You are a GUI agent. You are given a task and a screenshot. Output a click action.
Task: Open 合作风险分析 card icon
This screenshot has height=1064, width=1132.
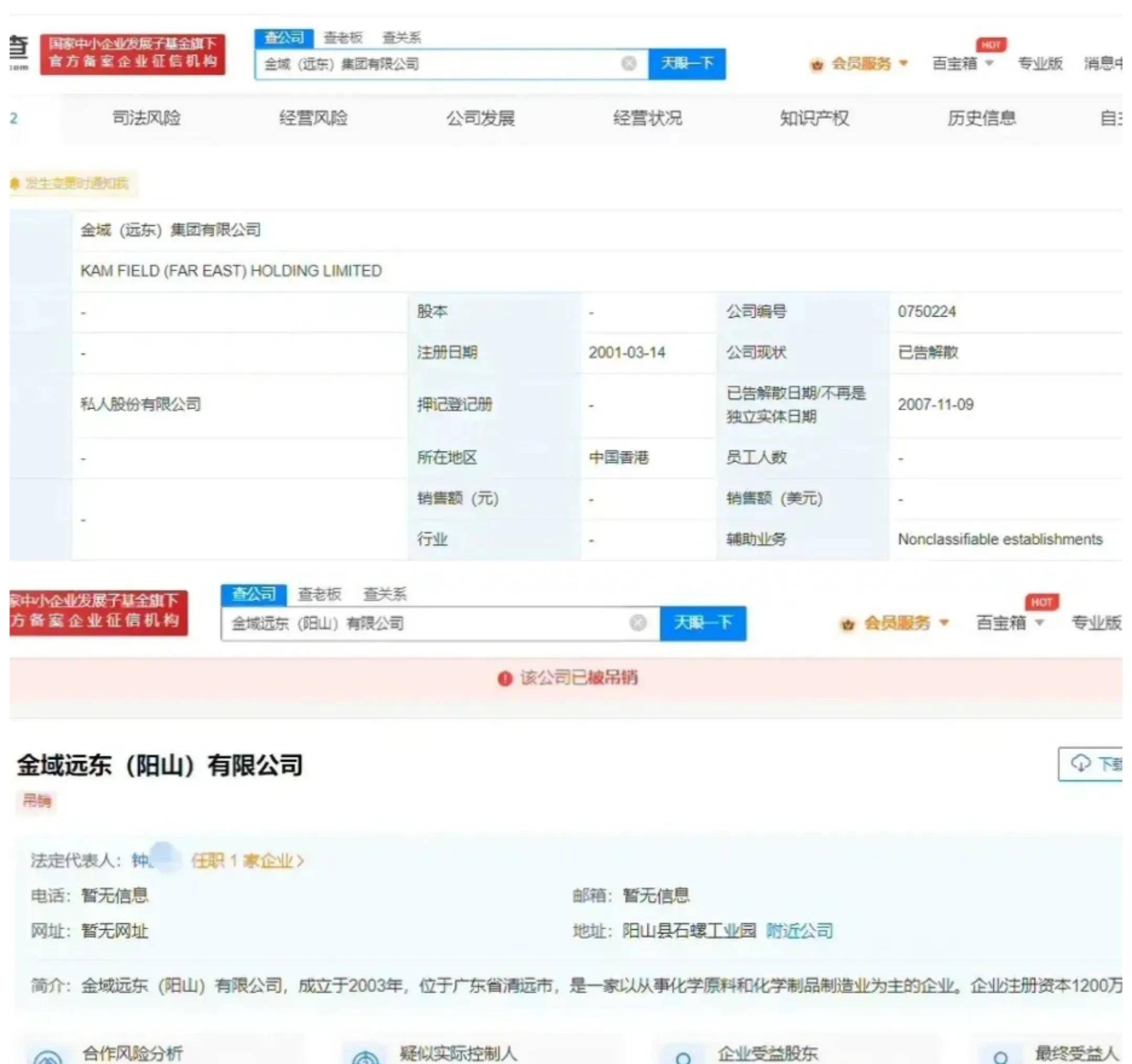(48, 1057)
